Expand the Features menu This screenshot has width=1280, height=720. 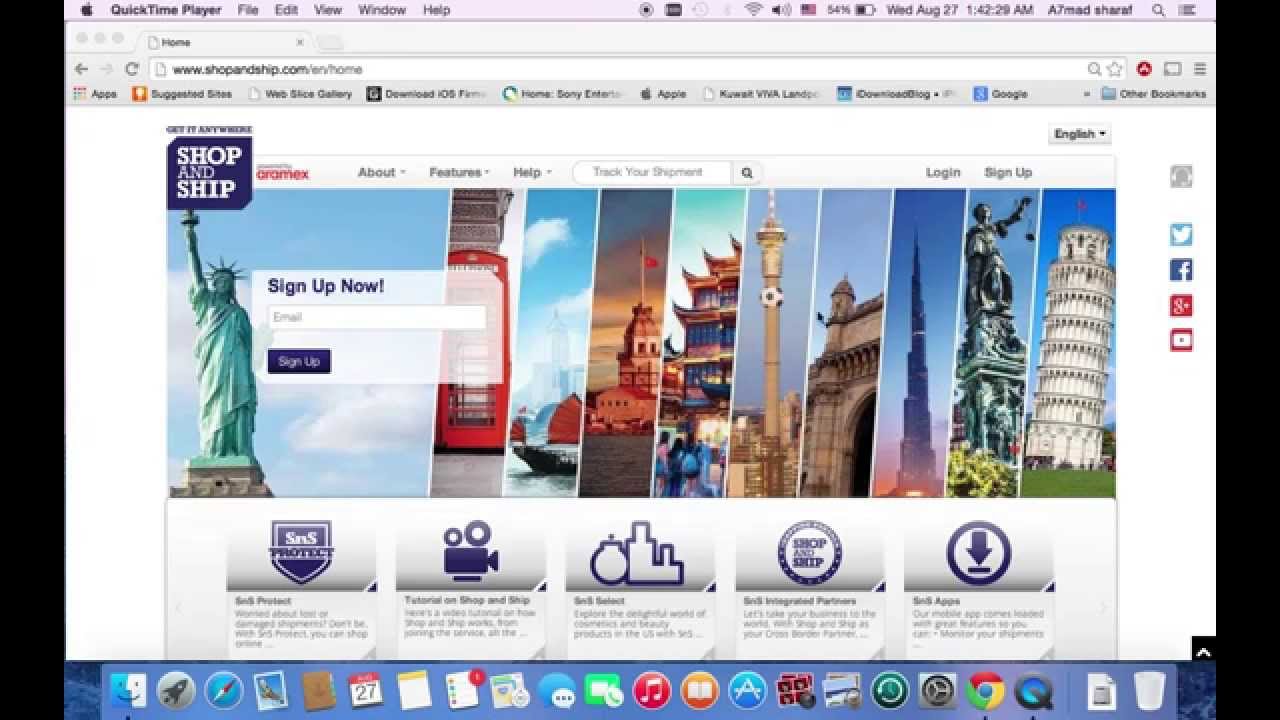point(459,173)
